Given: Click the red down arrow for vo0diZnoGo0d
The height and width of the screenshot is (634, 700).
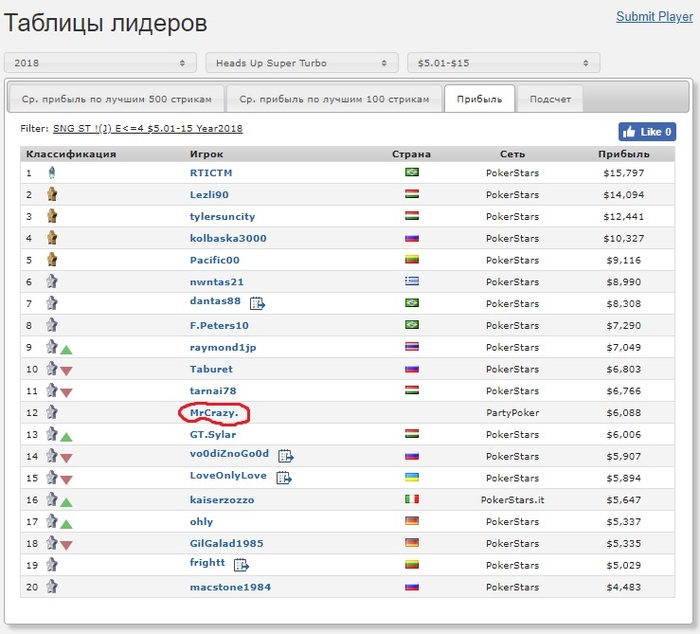Looking at the screenshot, I should click(x=67, y=458).
